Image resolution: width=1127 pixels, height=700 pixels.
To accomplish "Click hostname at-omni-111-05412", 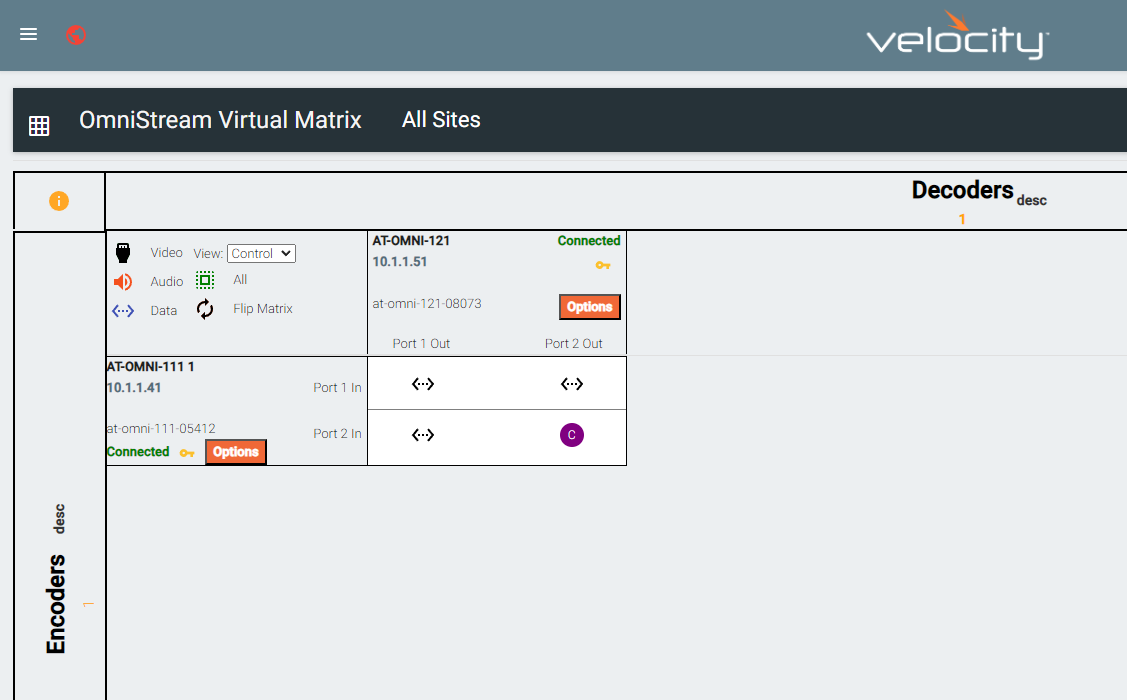I will 161,428.
